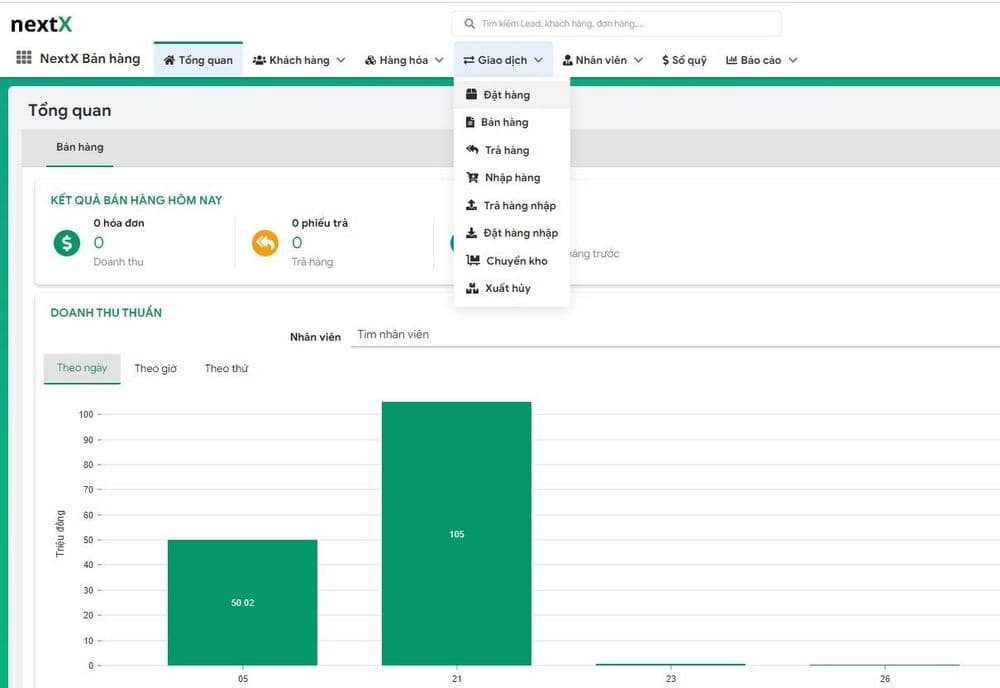Expand the Hàng hóa dropdown menu
1000x688 pixels.
tap(405, 60)
